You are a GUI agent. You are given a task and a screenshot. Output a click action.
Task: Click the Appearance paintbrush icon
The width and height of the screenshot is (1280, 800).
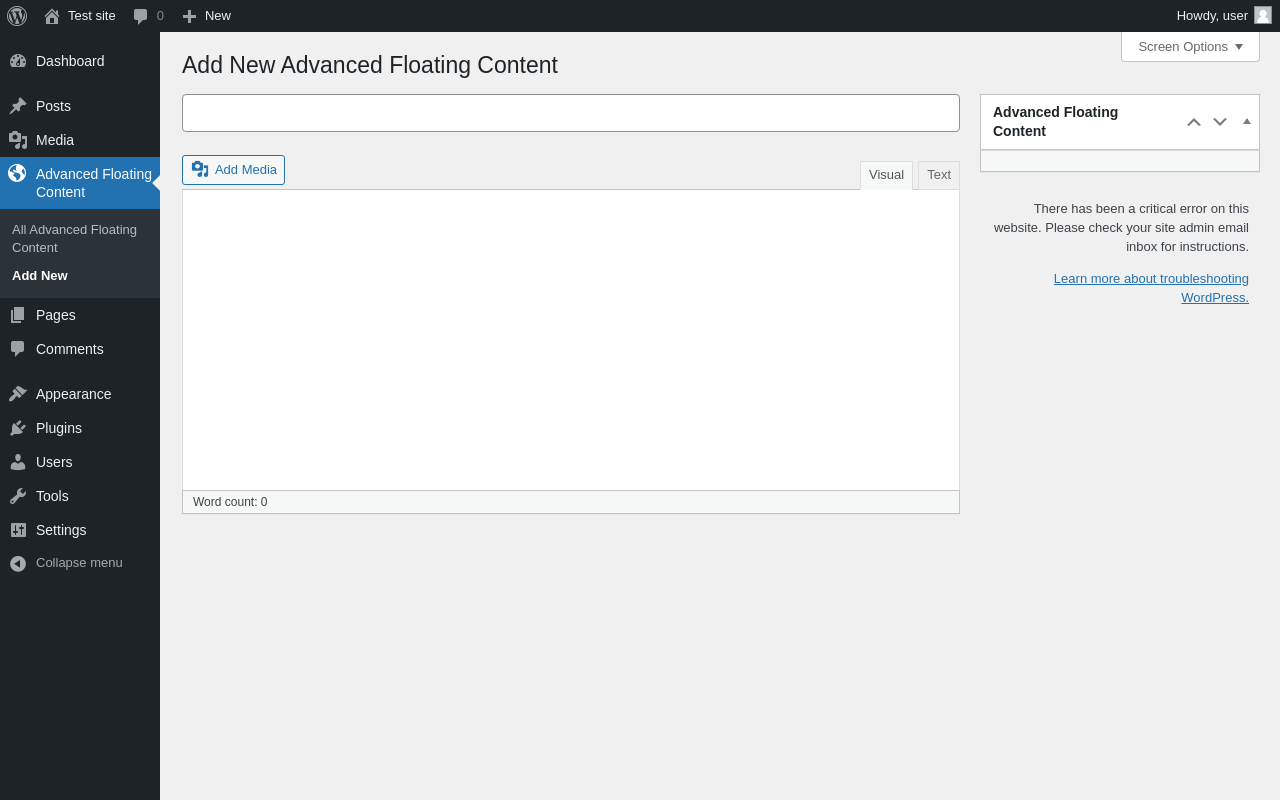(18, 394)
